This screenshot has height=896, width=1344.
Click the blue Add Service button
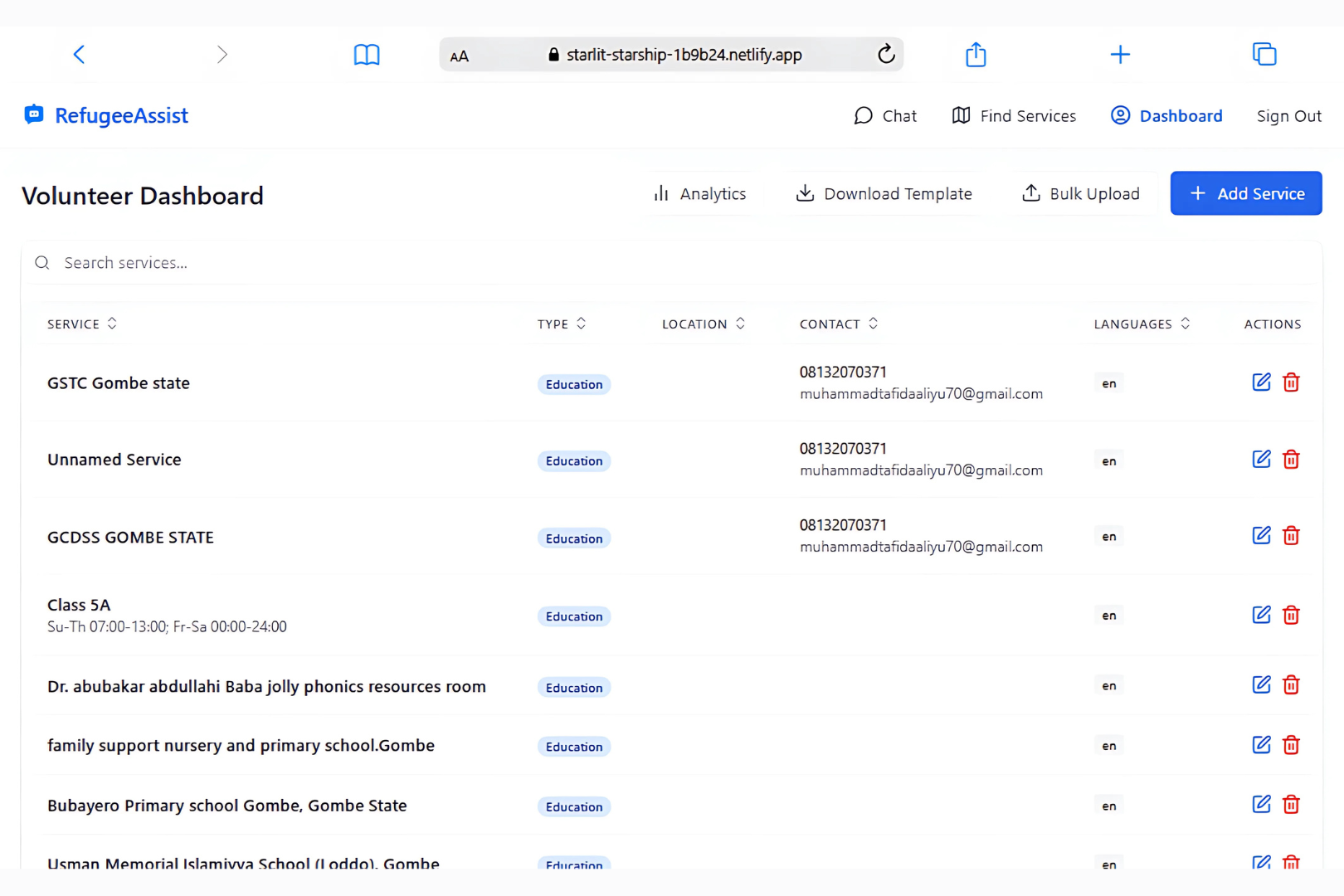[1246, 193]
